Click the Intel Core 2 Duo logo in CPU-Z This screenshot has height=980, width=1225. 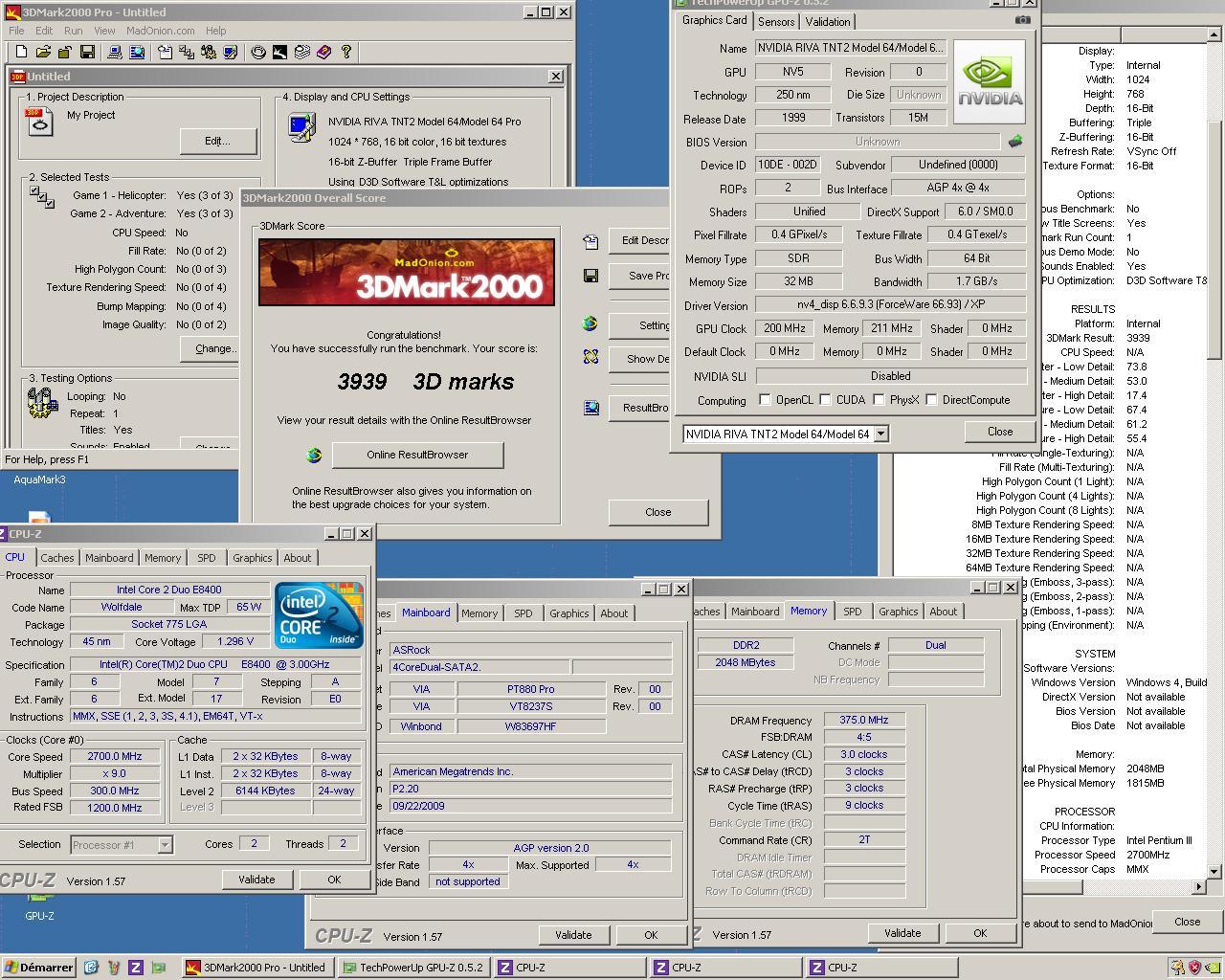pos(319,614)
